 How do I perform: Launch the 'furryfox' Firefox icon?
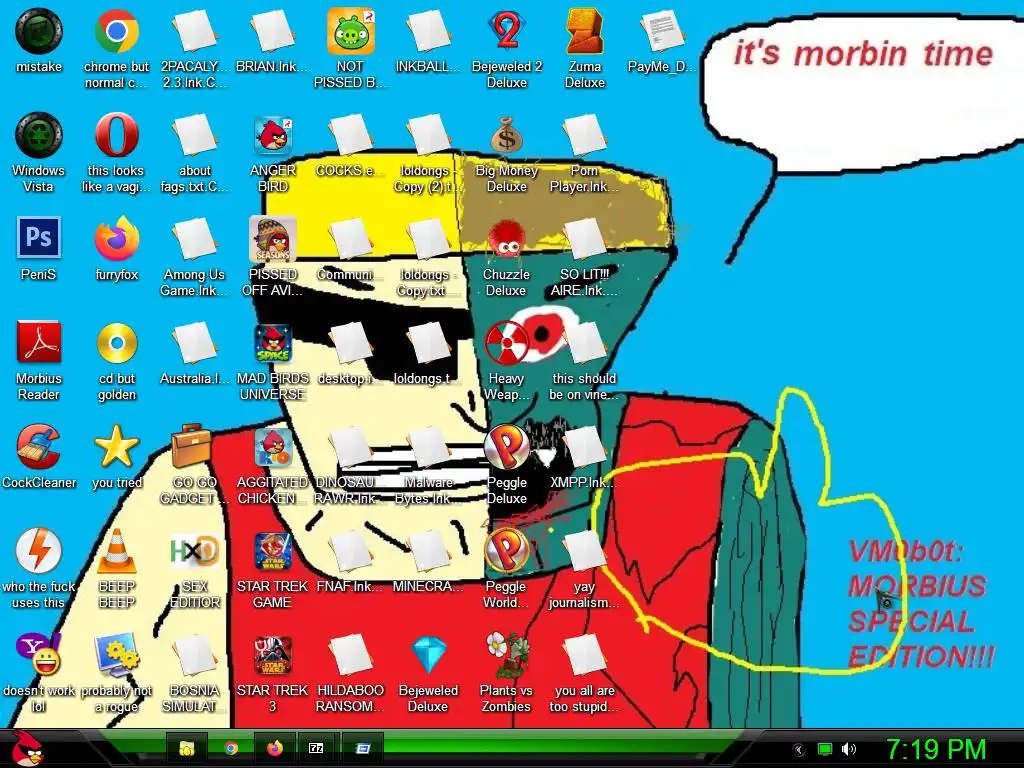click(116, 239)
